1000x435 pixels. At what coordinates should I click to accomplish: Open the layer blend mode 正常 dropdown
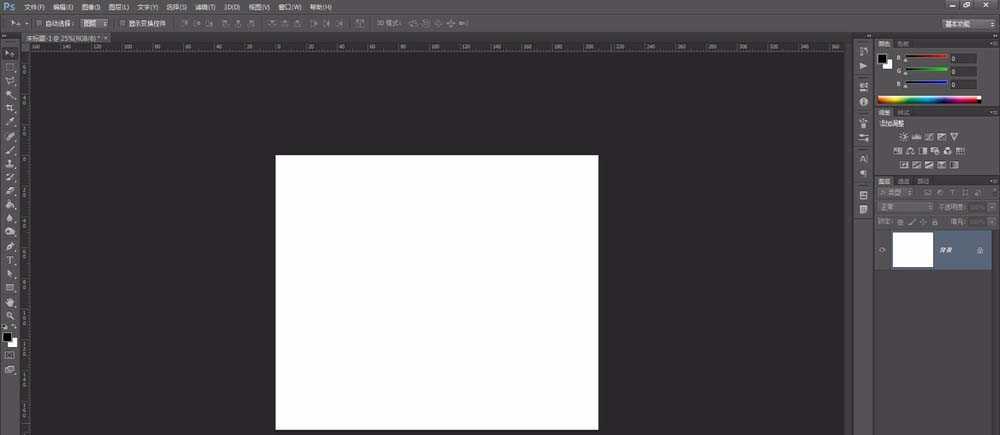tap(905, 207)
